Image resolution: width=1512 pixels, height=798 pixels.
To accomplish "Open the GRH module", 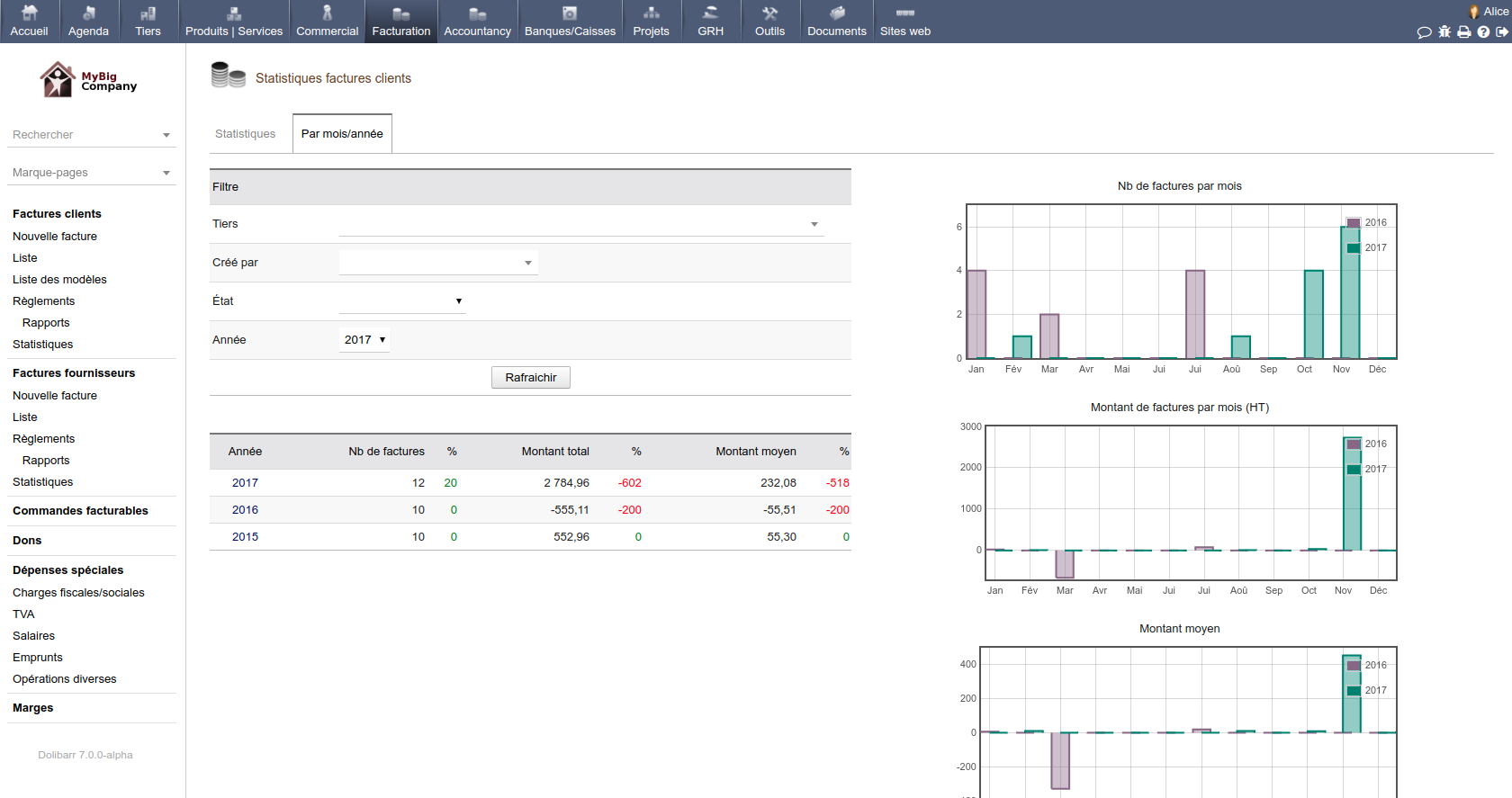I will [x=710, y=22].
